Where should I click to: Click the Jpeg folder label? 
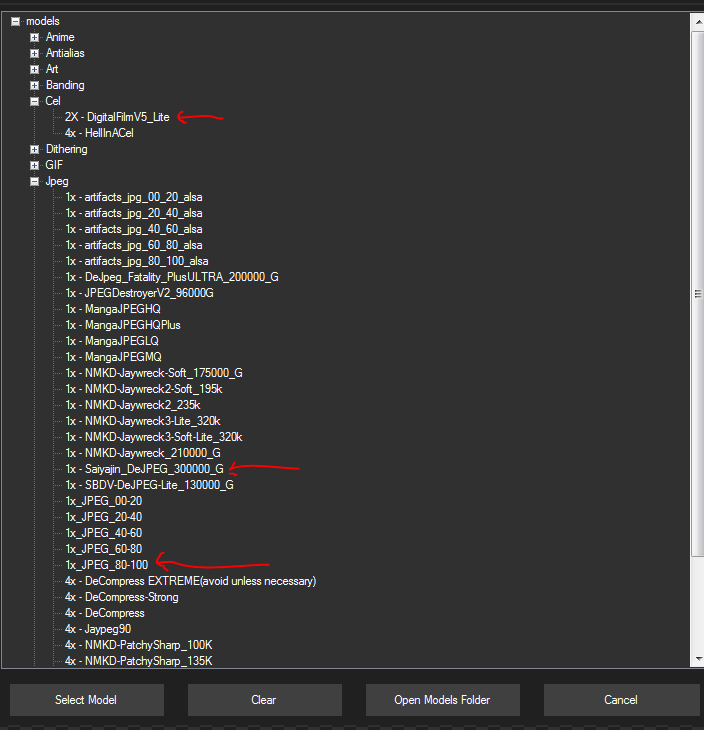click(57, 182)
